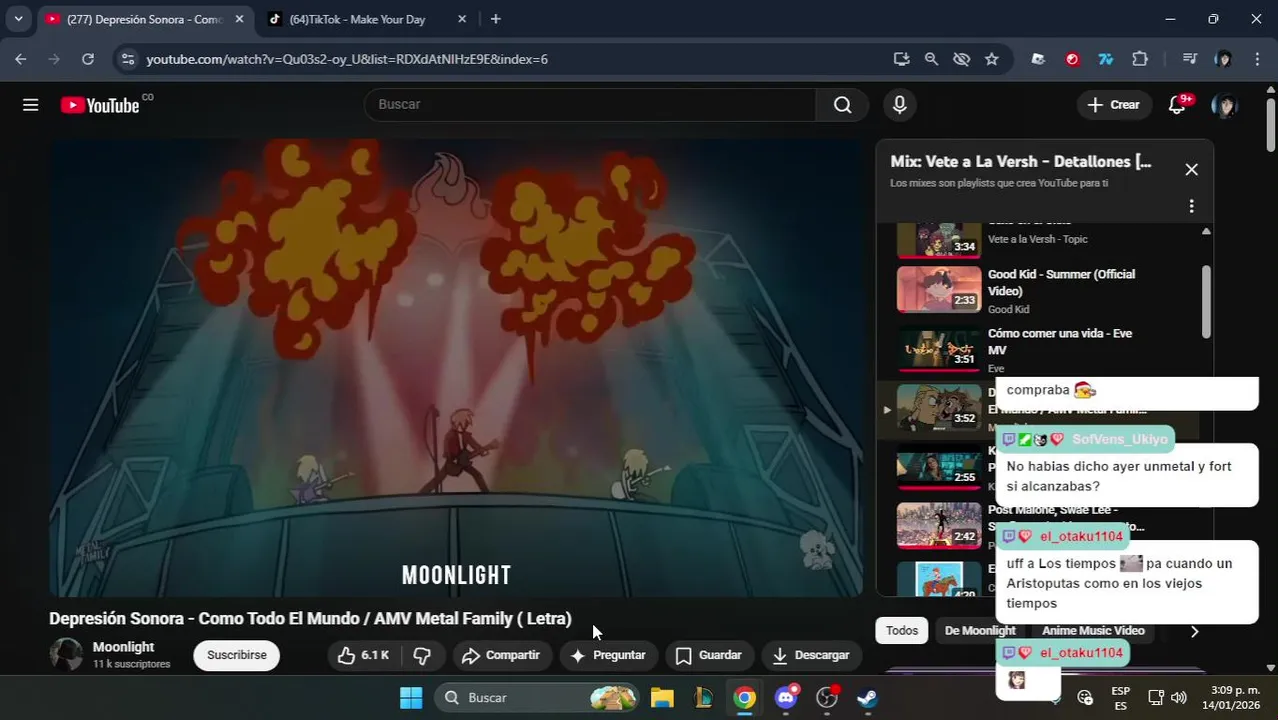
Task: Select the De Moonlight filter chip
Action: click(x=980, y=630)
